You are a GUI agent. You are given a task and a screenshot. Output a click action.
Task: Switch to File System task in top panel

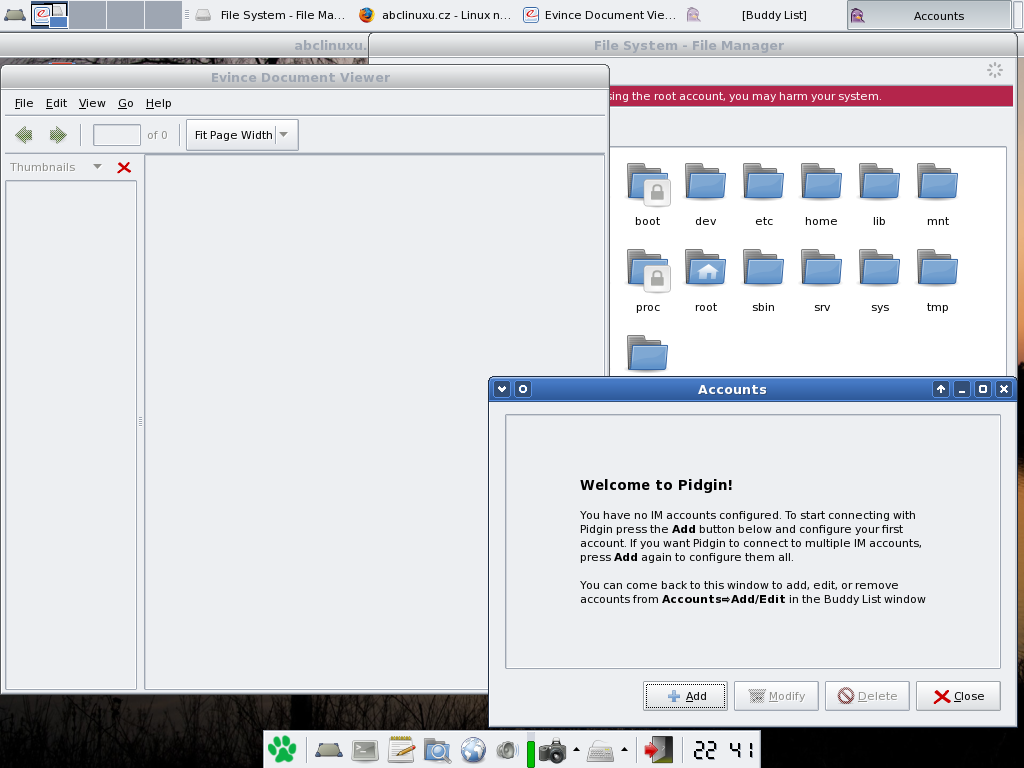click(x=271, y=14)
